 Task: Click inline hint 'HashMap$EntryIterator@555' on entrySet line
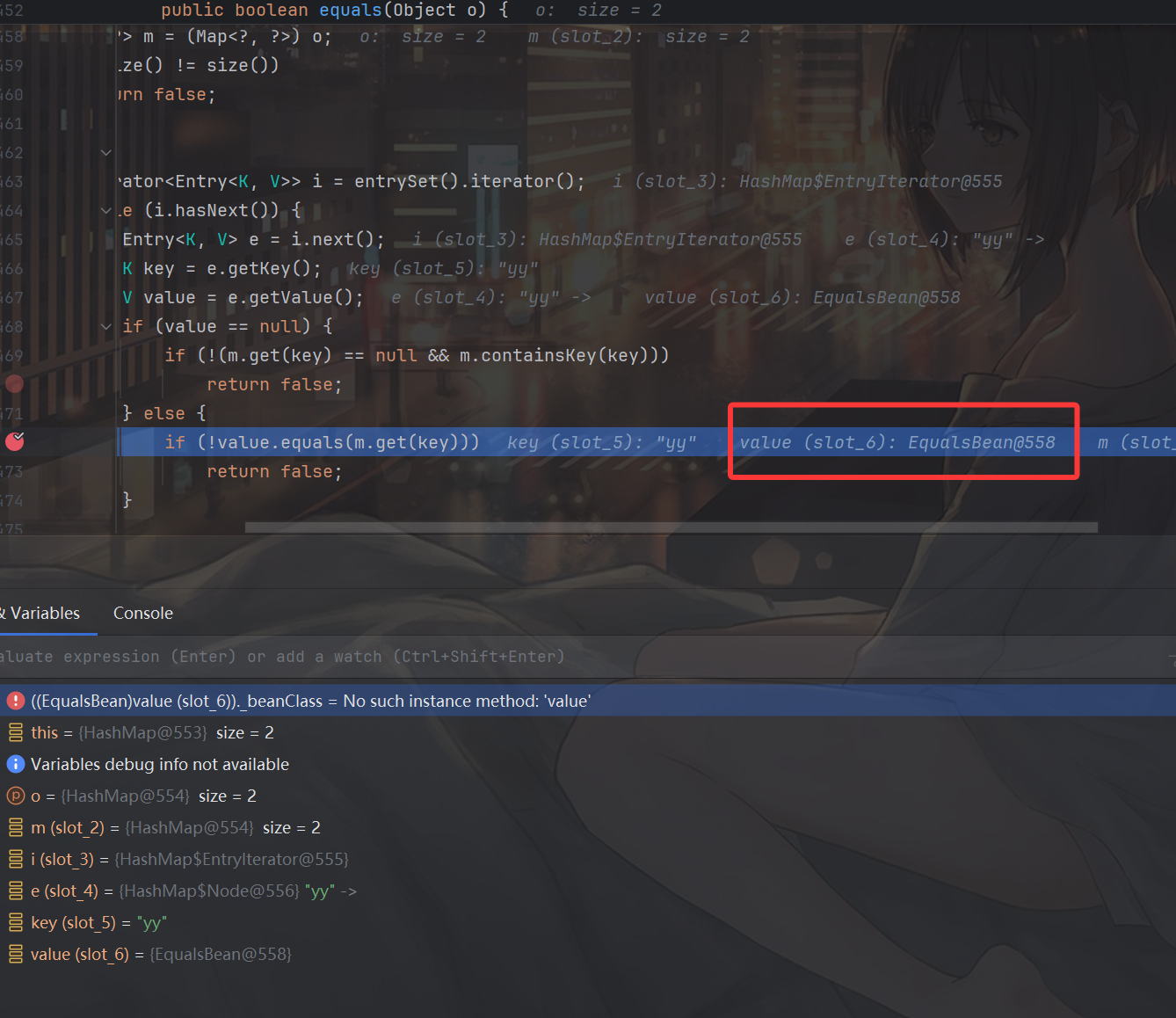870,181
